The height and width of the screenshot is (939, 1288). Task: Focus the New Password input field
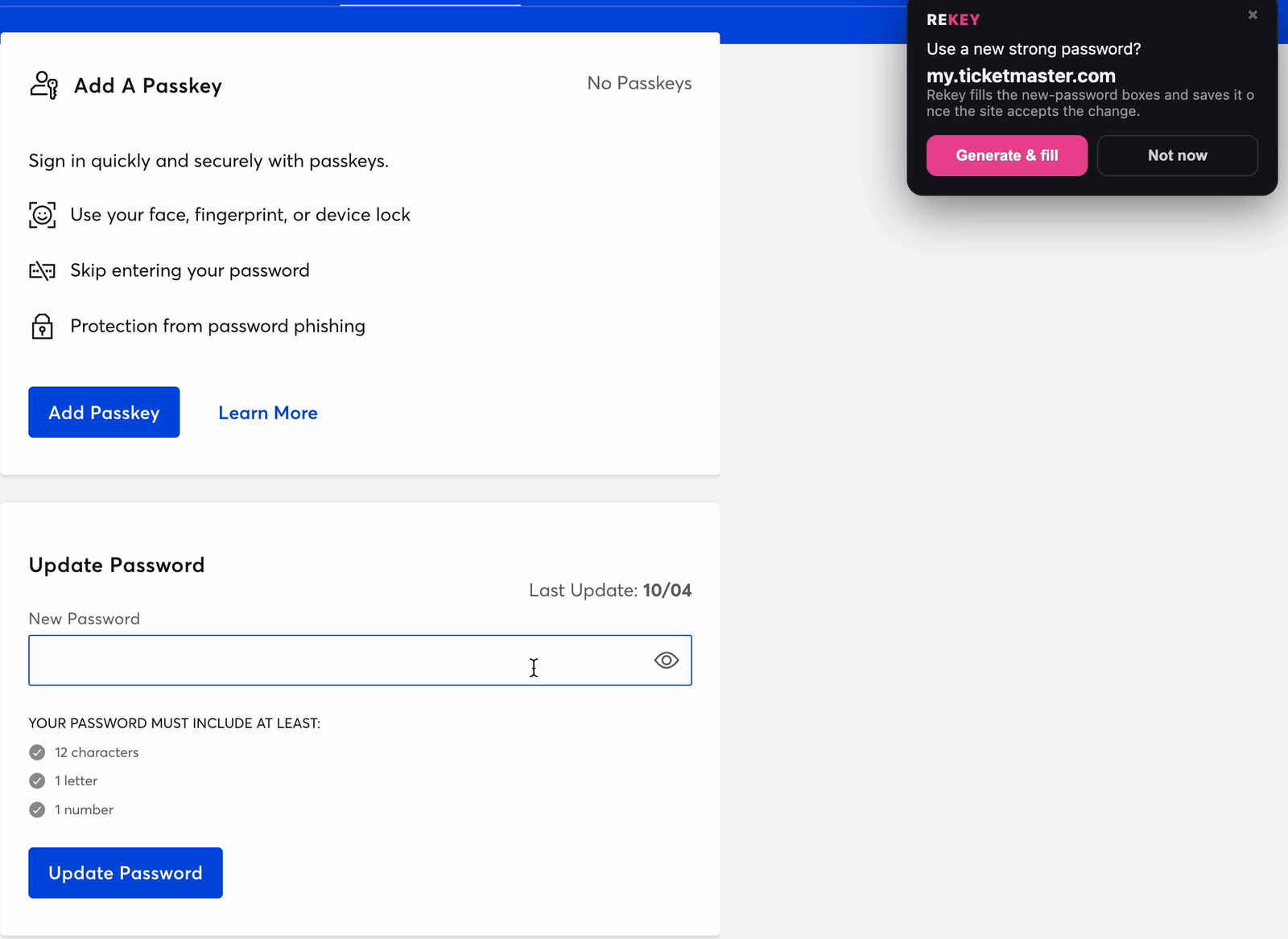tap(360, 661)
